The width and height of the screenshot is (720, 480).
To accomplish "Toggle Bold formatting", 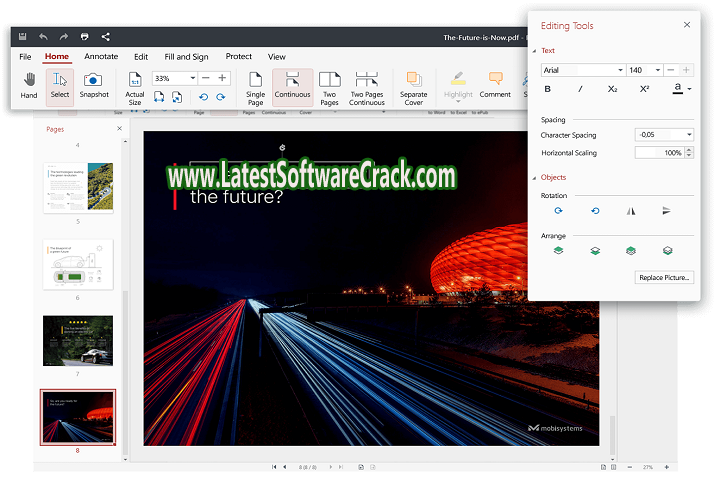I will point(547,89).
